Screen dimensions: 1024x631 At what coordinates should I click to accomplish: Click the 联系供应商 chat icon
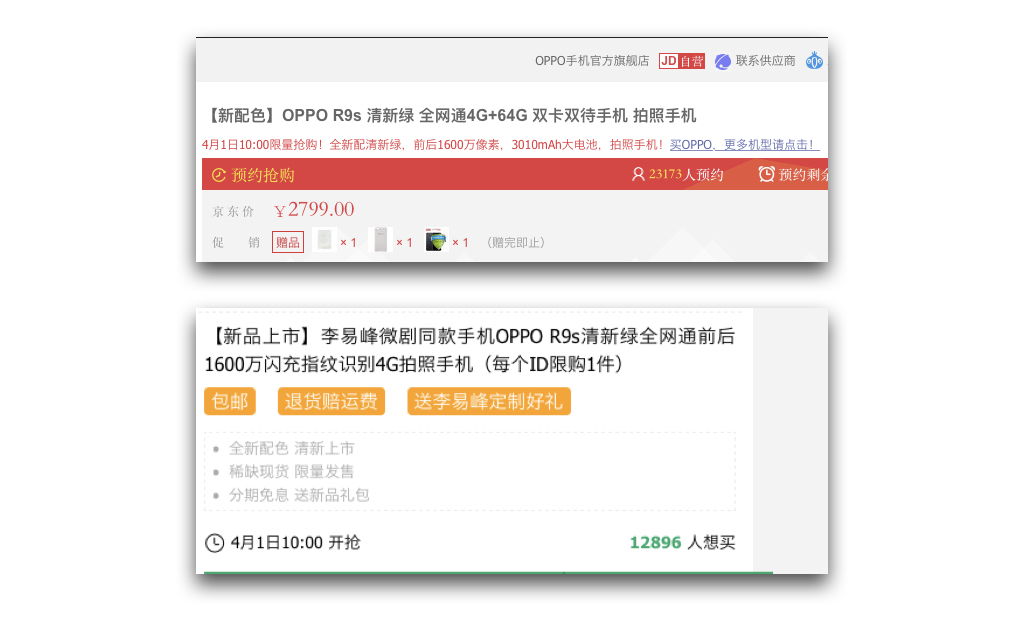[722, 61]
